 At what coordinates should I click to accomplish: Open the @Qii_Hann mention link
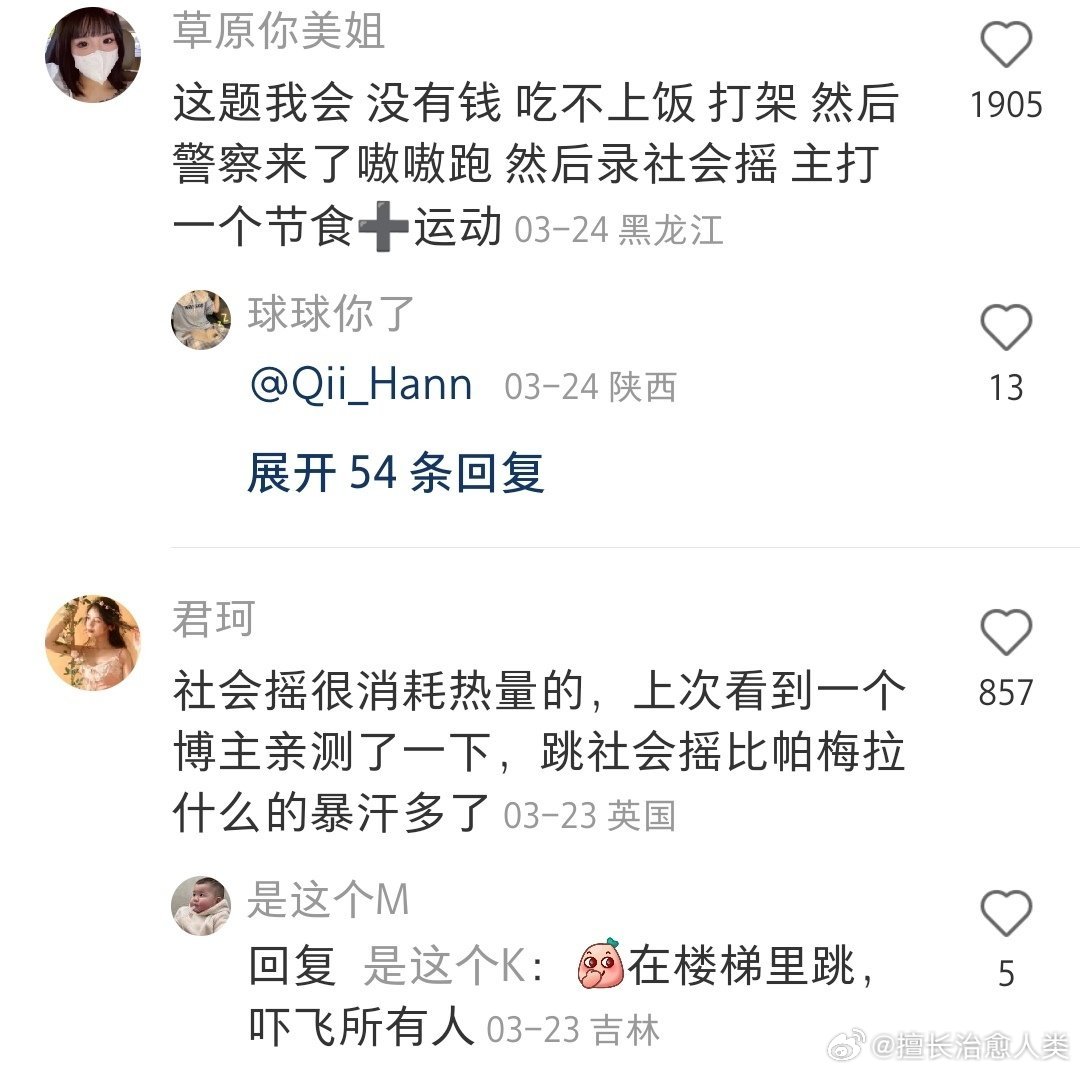click(362, 384)
